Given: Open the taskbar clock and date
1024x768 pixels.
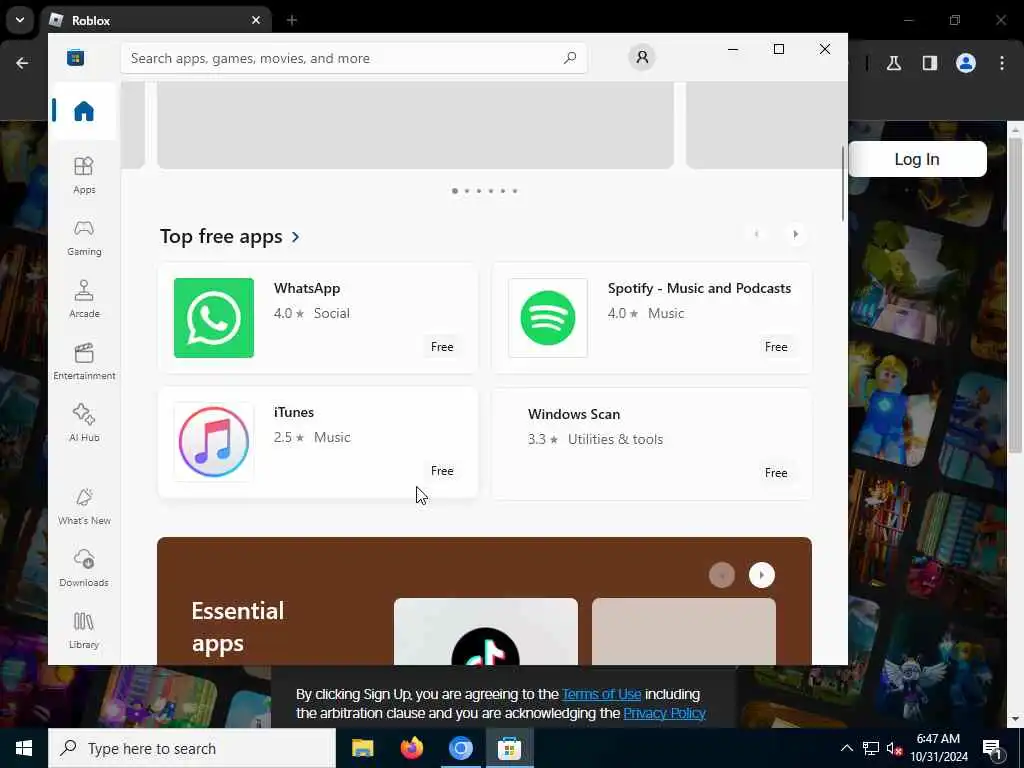Looking at the screenshot, I should tap(938, 748).
